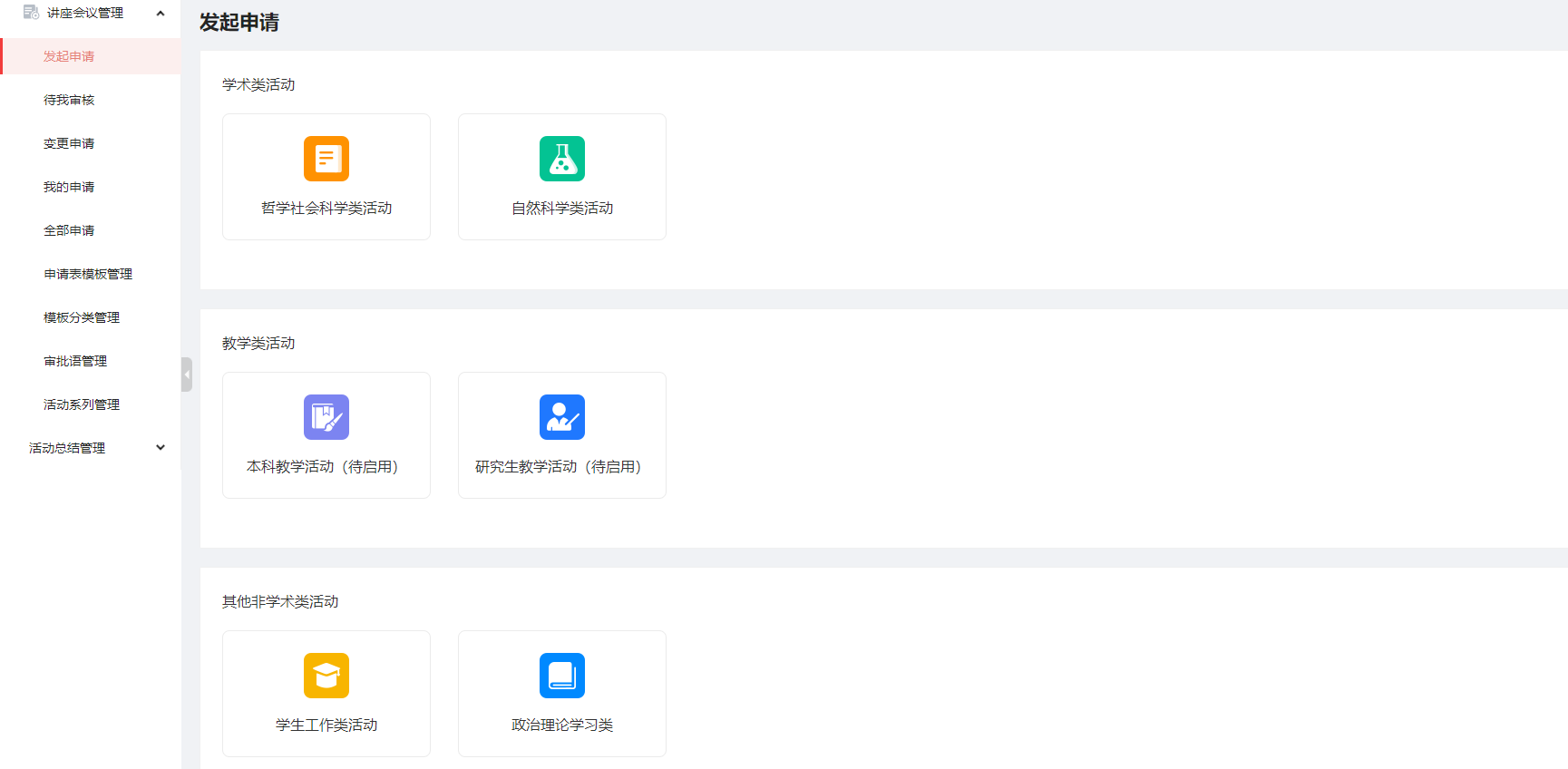This screenshot has height=769, width=1568.
Task: Choose the 政治理论学习类 card label
Action: (562, 725)
